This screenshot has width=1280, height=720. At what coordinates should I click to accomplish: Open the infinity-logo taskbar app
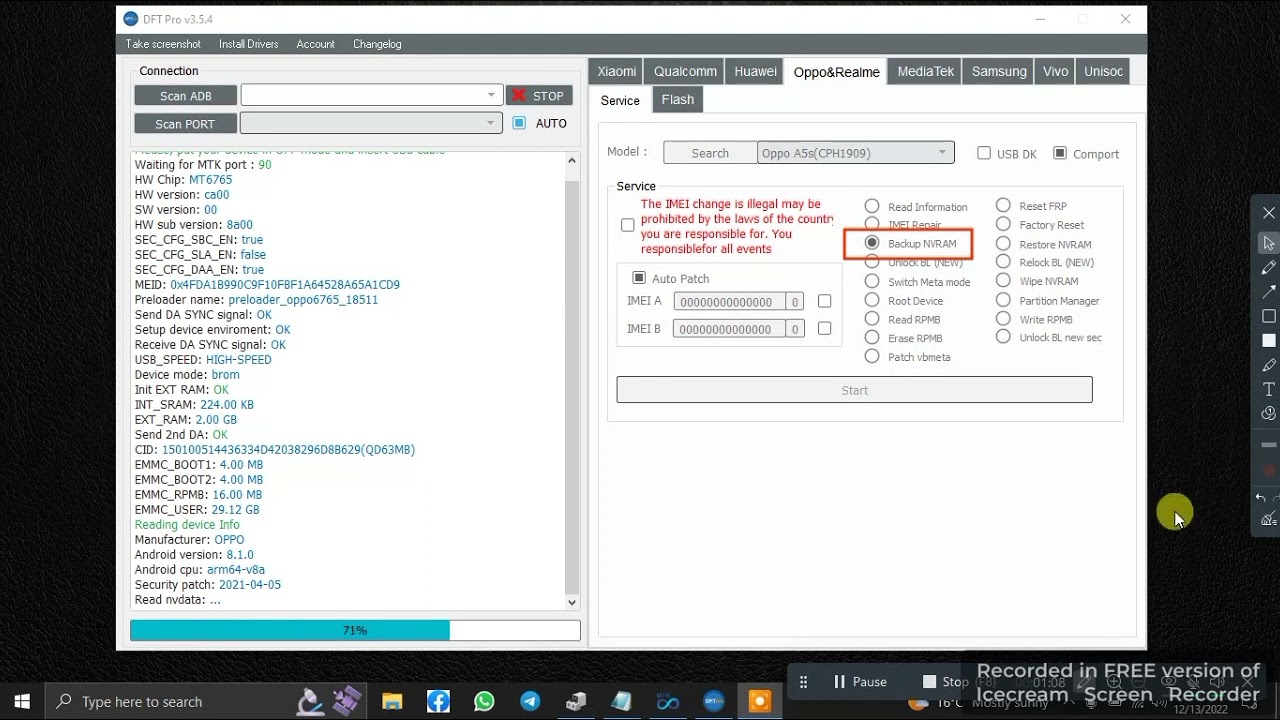click(668, 702)
